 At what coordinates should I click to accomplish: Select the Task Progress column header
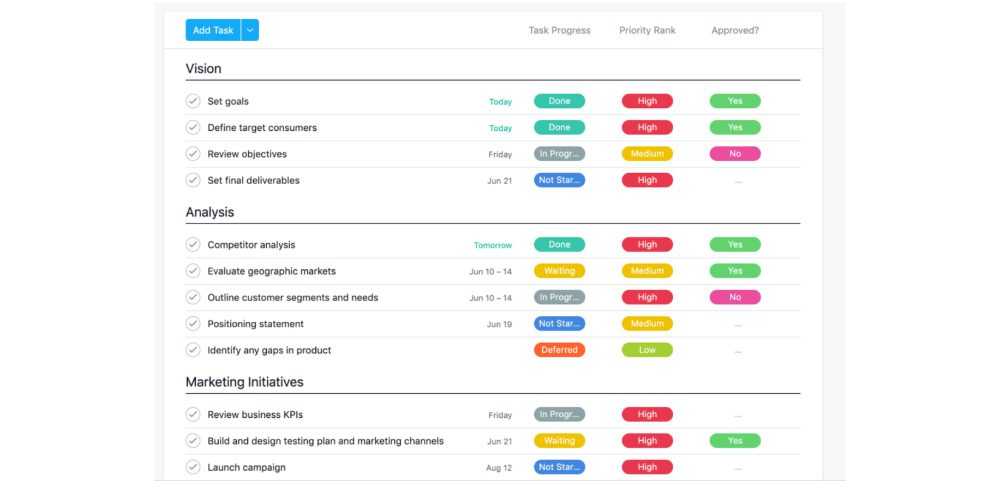pos(559,30)
